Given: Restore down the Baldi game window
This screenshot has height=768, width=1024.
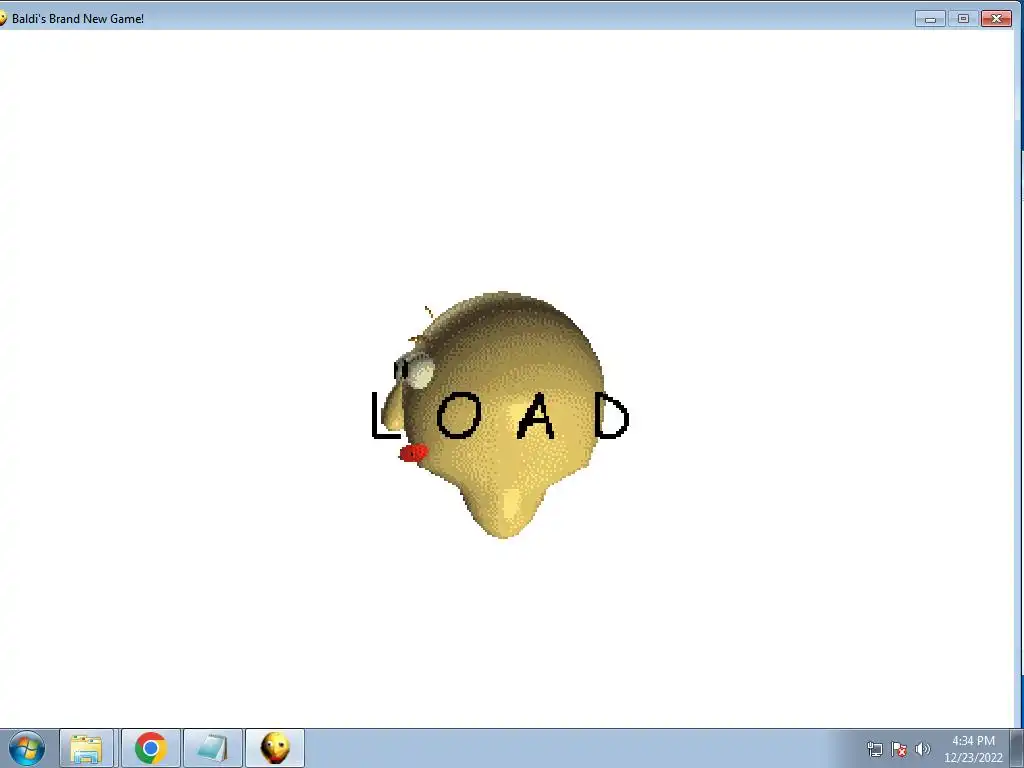Looking at the screenshot, I should (x=963, y=19).
